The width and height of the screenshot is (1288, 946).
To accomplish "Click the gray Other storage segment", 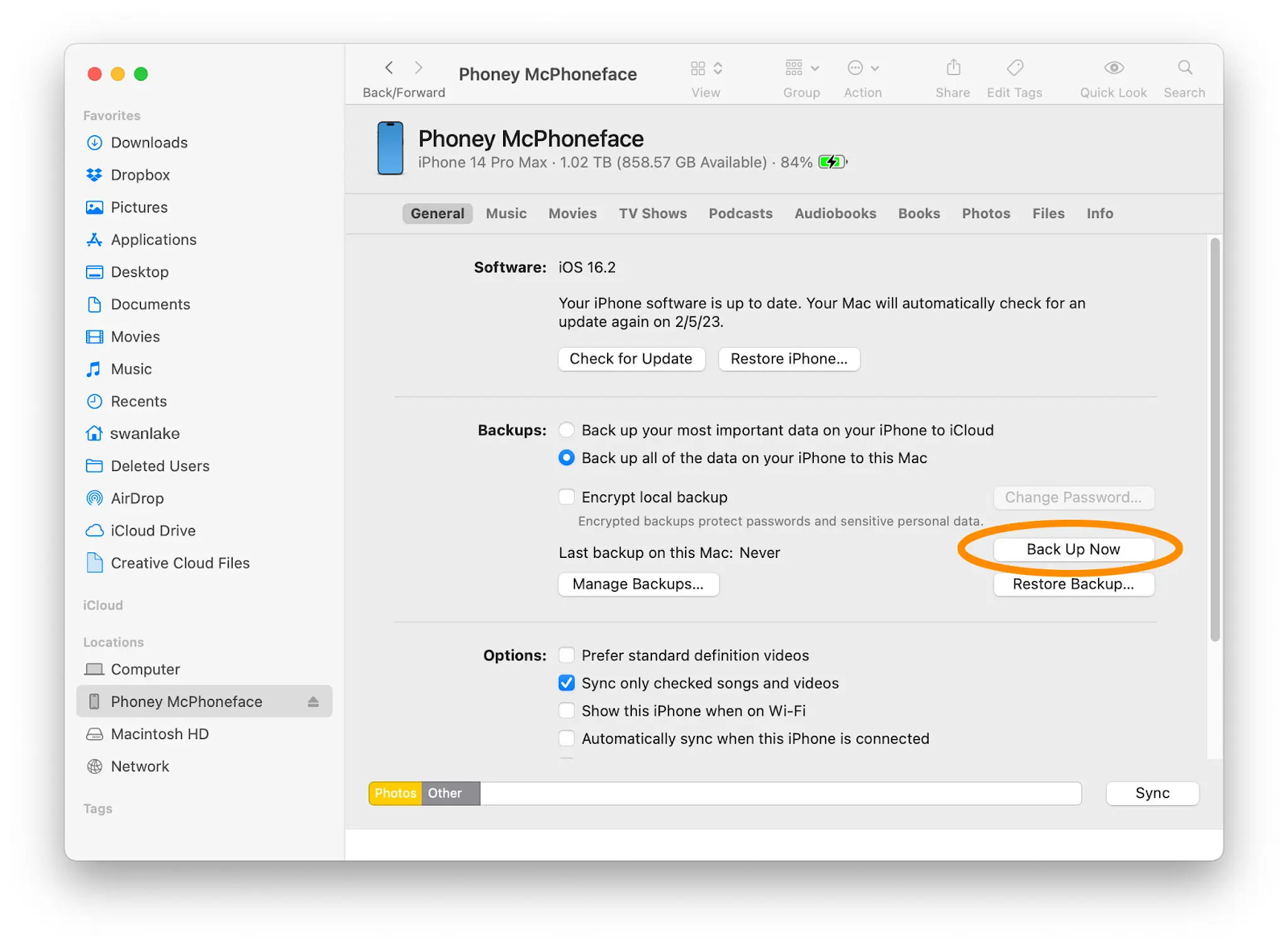I will [451, 793].
